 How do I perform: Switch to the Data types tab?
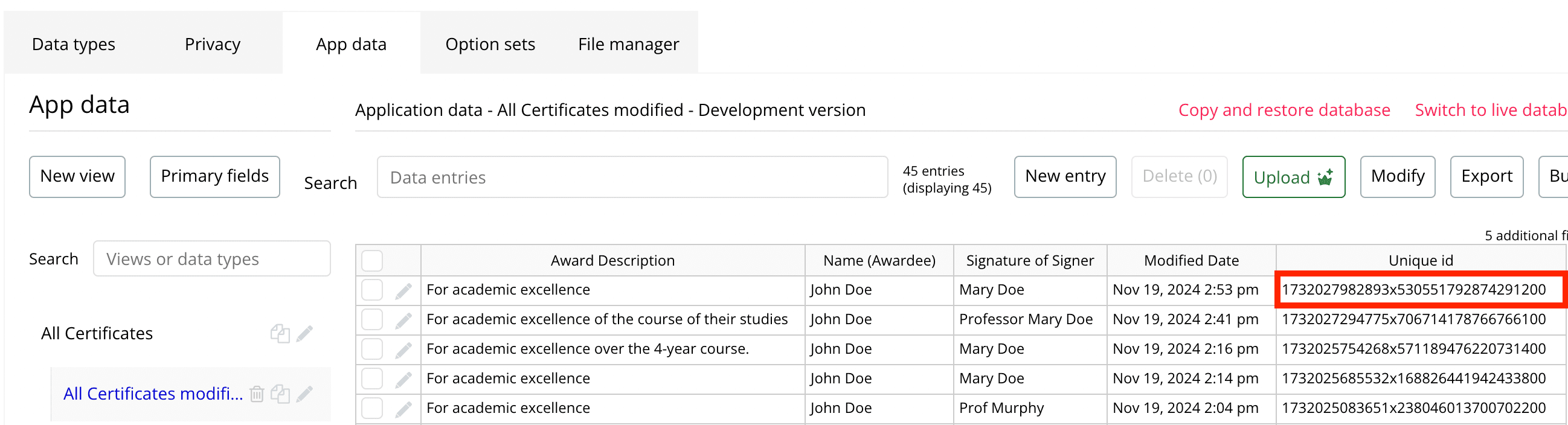[74, 45]
